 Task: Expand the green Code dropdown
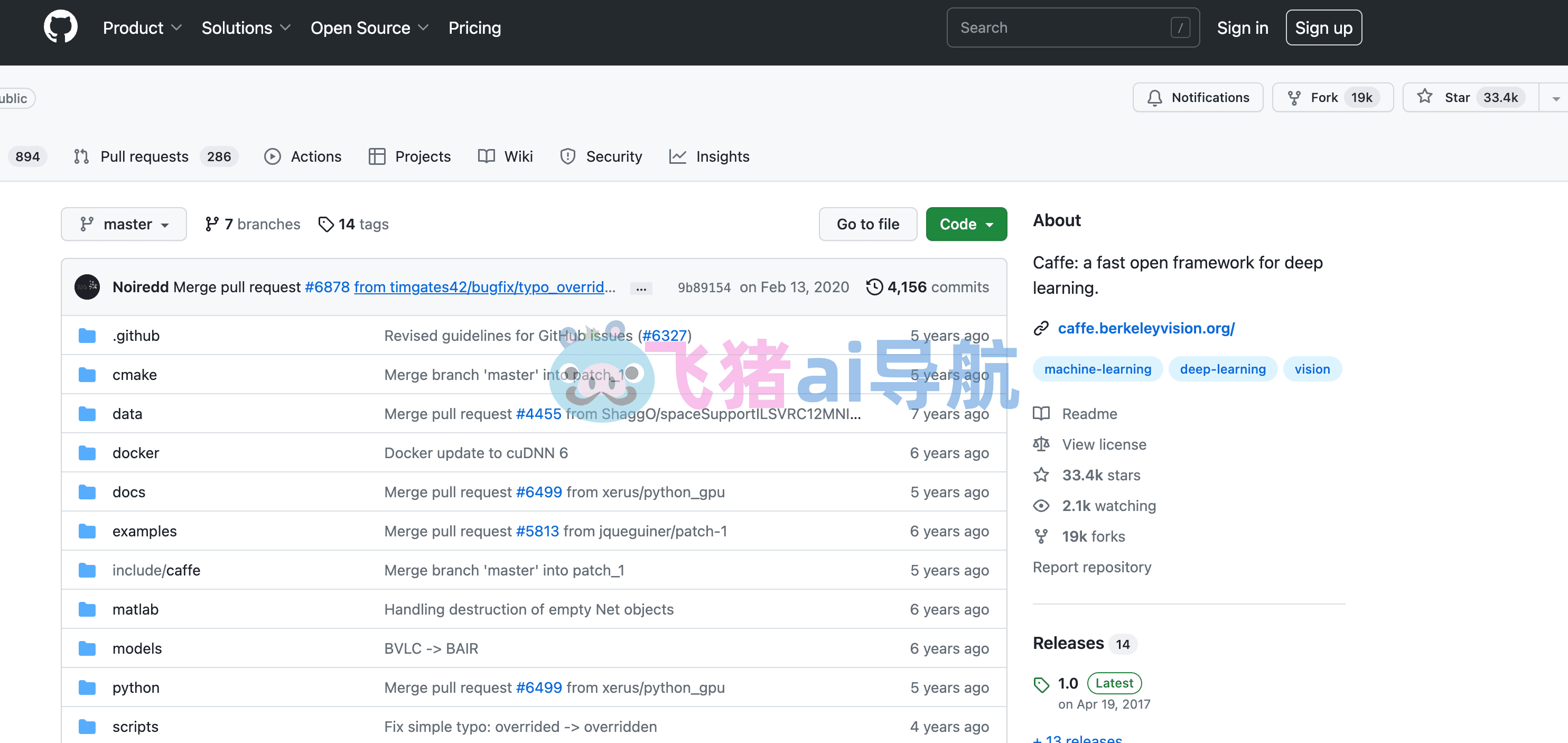tap(966, 224)
